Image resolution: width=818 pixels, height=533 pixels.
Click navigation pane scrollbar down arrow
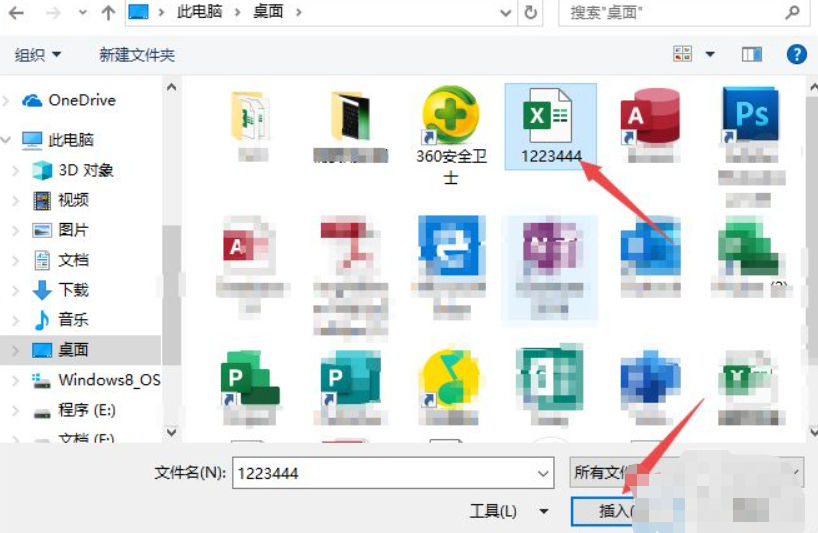click(171, 432)
